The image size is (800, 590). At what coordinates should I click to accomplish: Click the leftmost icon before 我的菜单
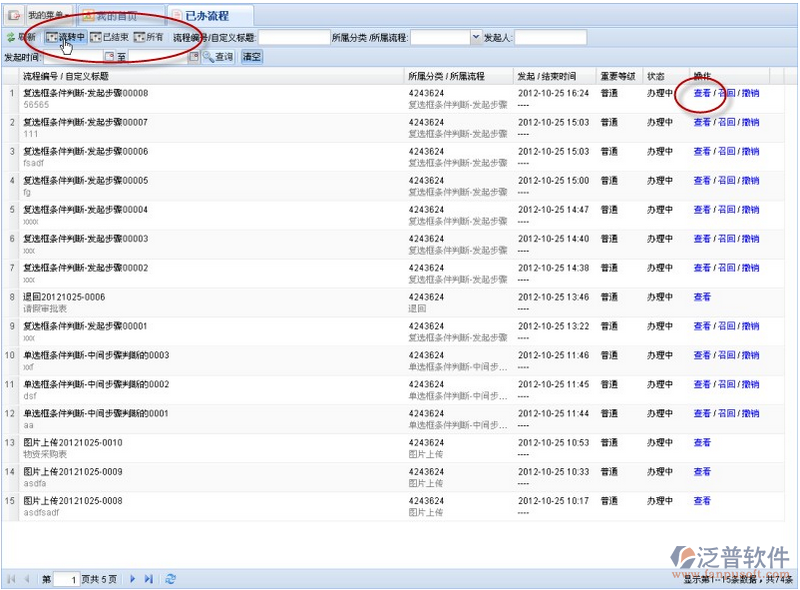pos(13,16)
